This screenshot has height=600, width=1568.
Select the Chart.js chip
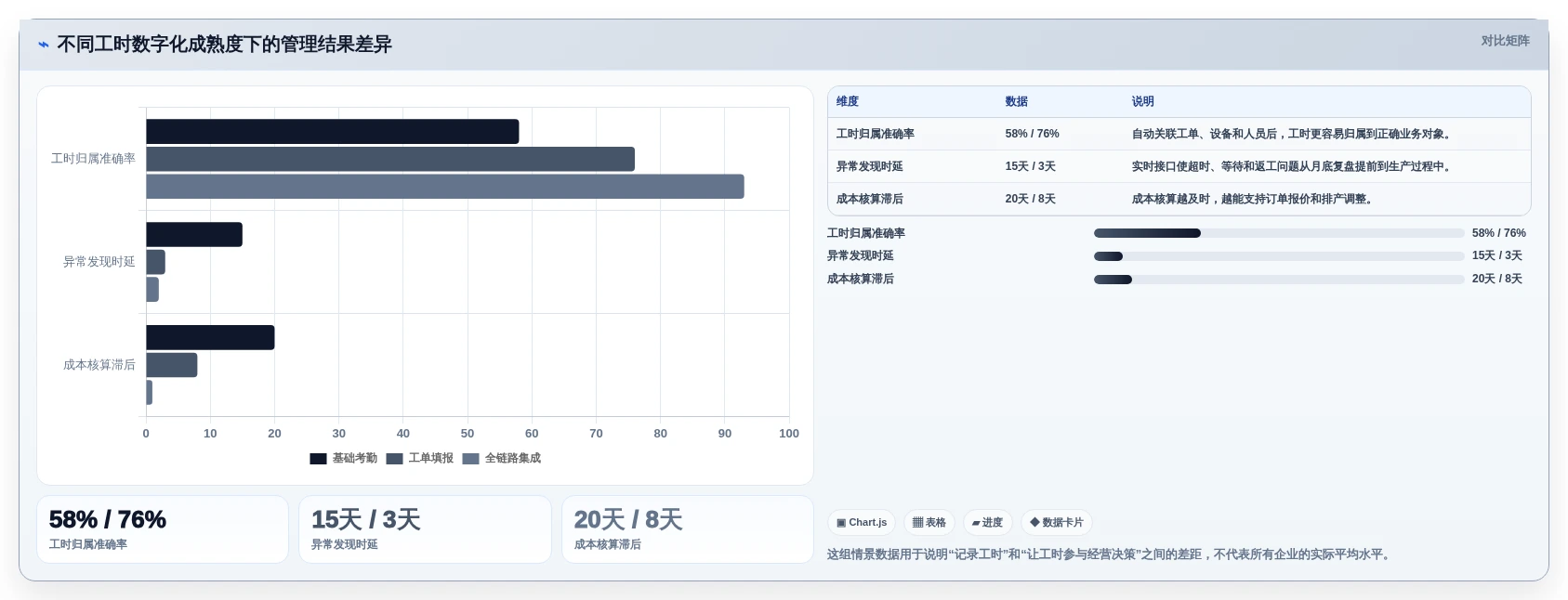(x=862, y=523)
